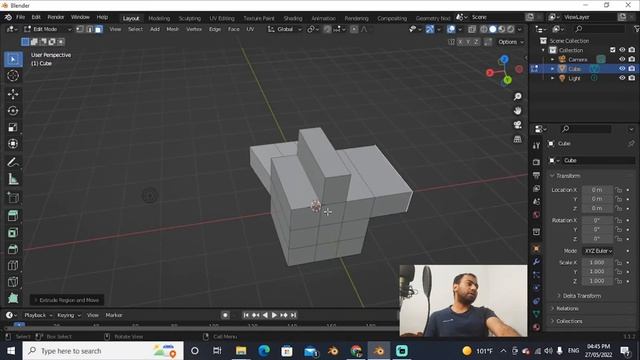The height and width of the screenshot is (360, 640).
Task: Open the Render properties tab
Action: 536,162
